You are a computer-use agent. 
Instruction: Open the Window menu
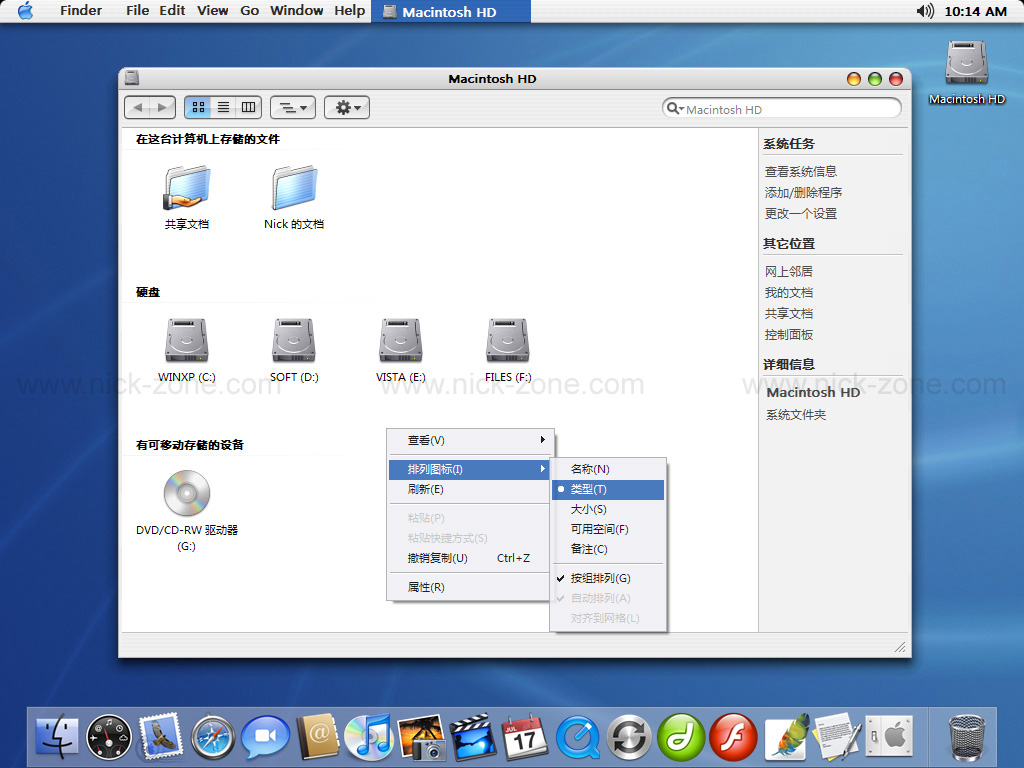pyautogui.click(x=296, y=11)
